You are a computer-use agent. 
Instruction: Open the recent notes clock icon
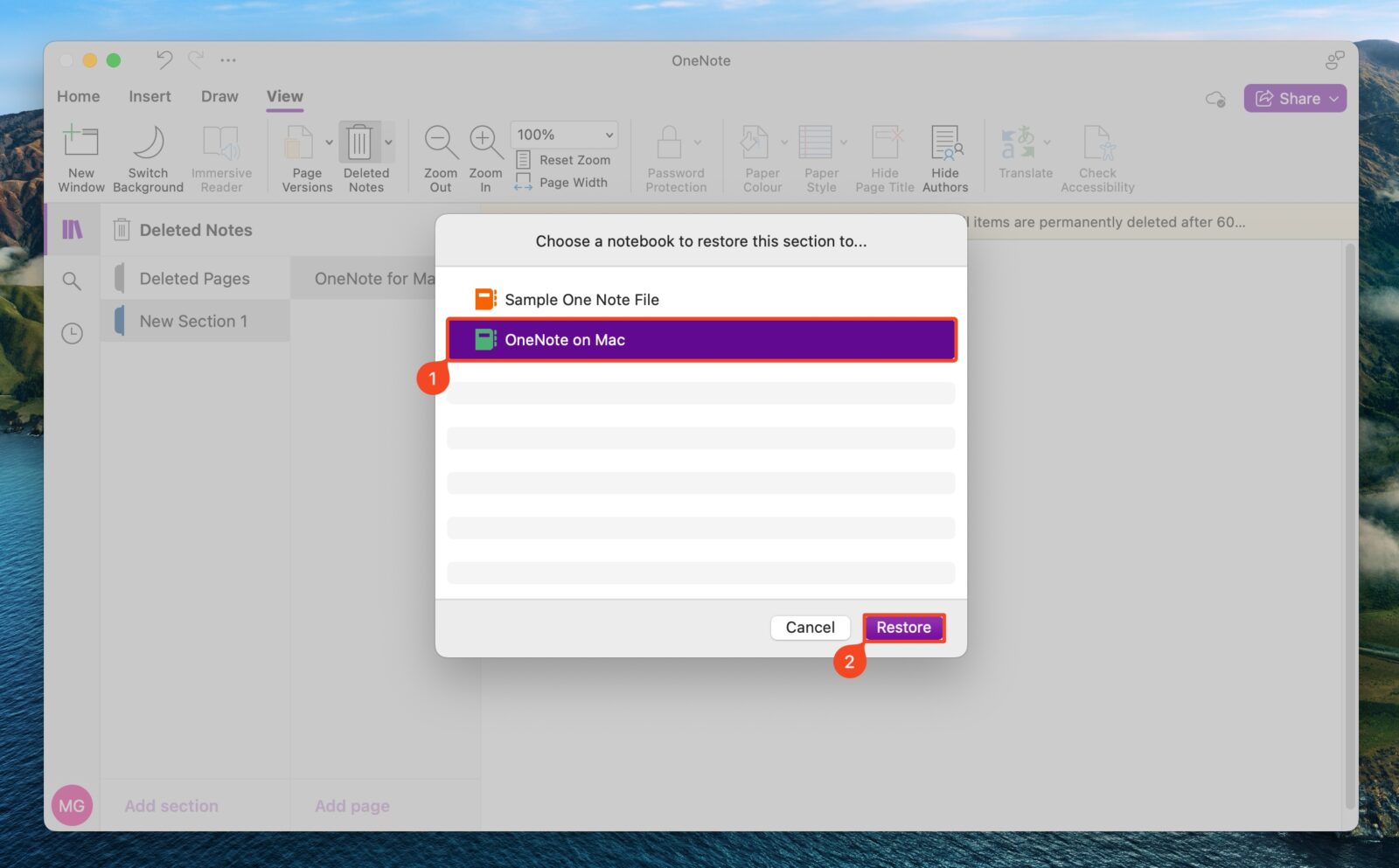tap(73, 332)
